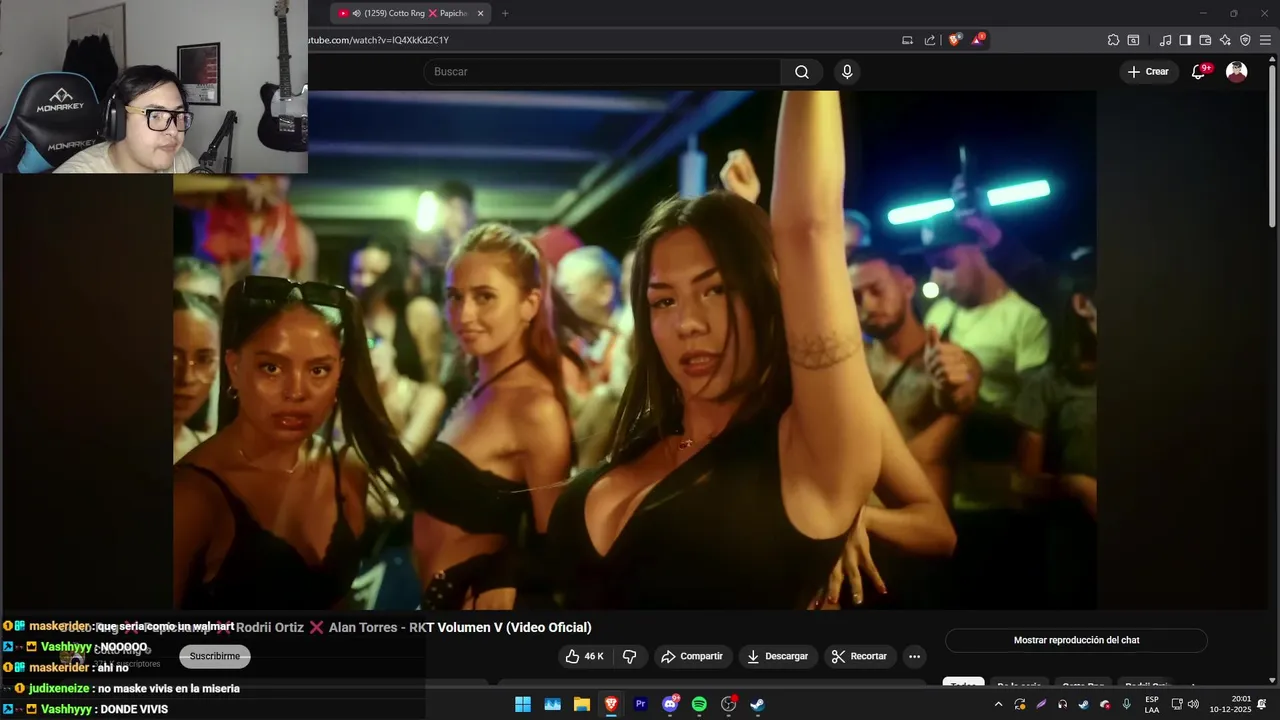Click the music video player
Screen dimensions: 1280x720
[x=635, y=350]
